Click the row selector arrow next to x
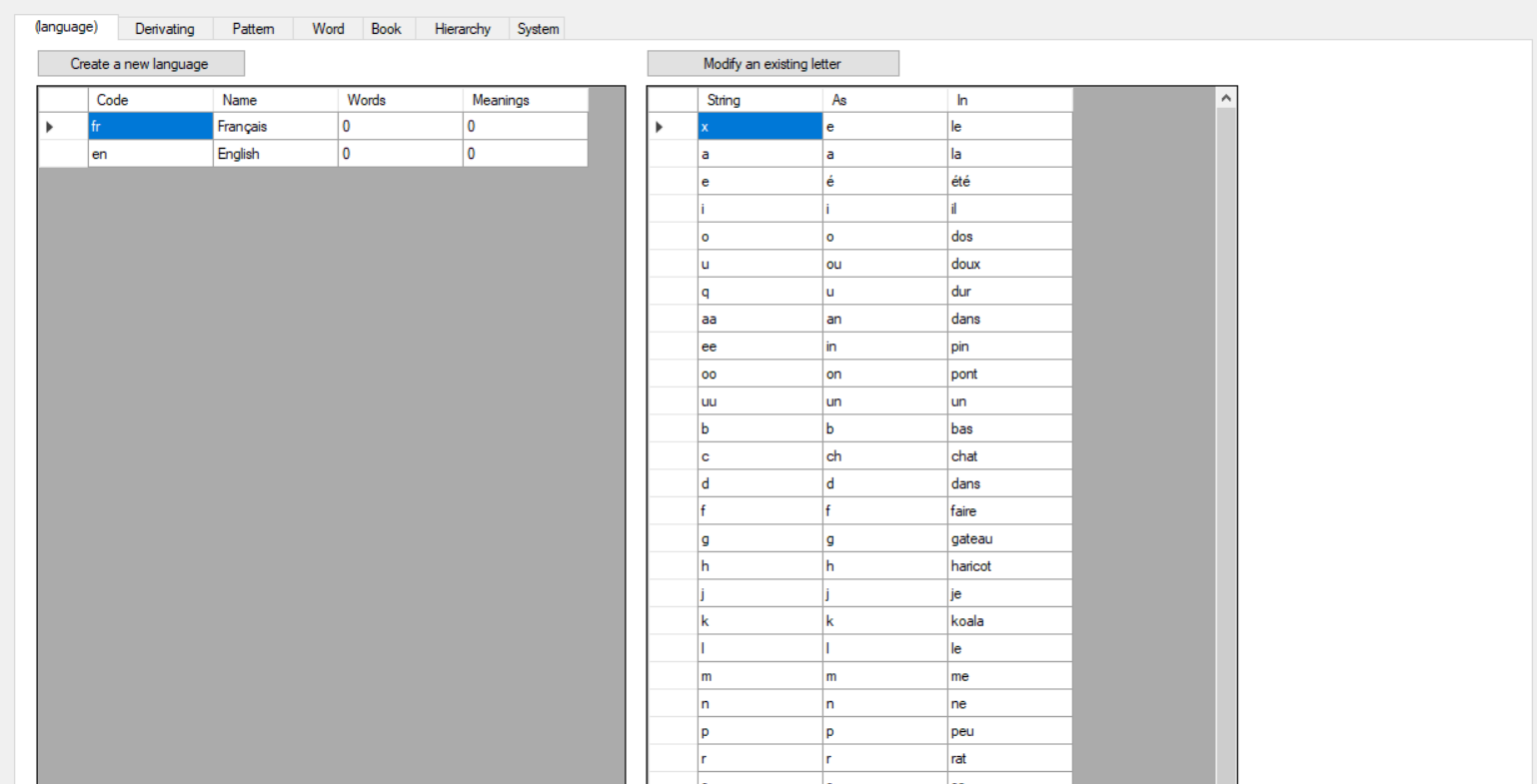 point(660,126)
